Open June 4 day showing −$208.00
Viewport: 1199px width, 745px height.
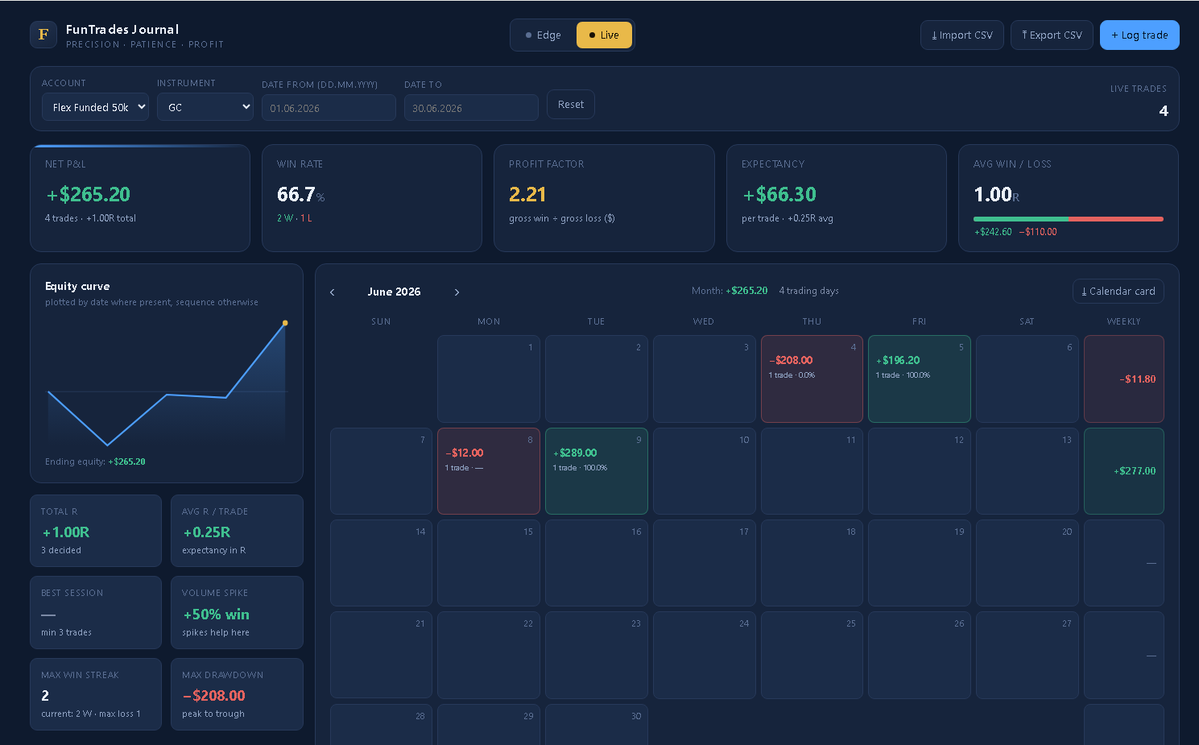(x=811, y=379)
